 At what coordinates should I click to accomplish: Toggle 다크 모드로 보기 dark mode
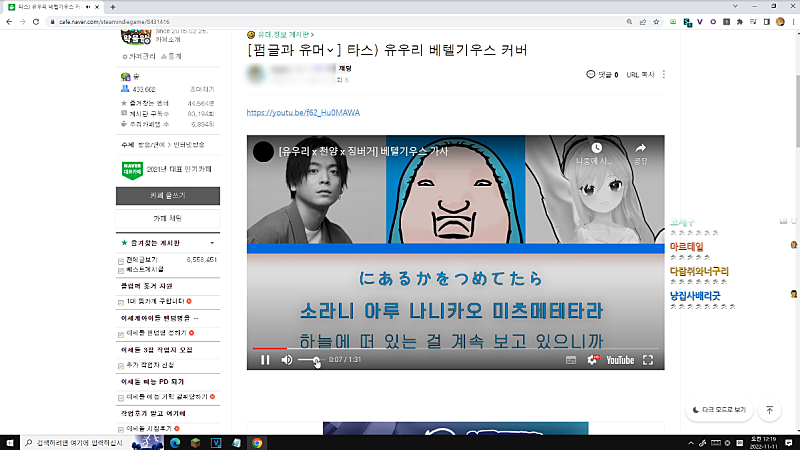pyautogui.click(x=719, y=410)
